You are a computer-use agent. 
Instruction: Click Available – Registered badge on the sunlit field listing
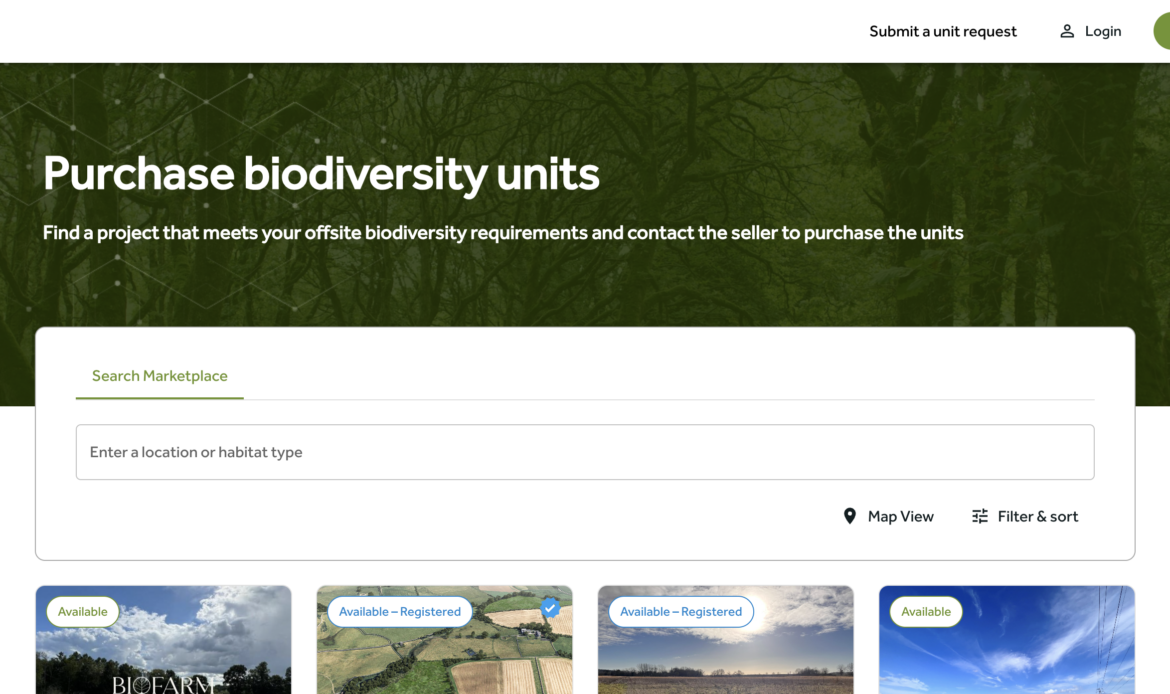pyautogui.click(x=680, y=611)
